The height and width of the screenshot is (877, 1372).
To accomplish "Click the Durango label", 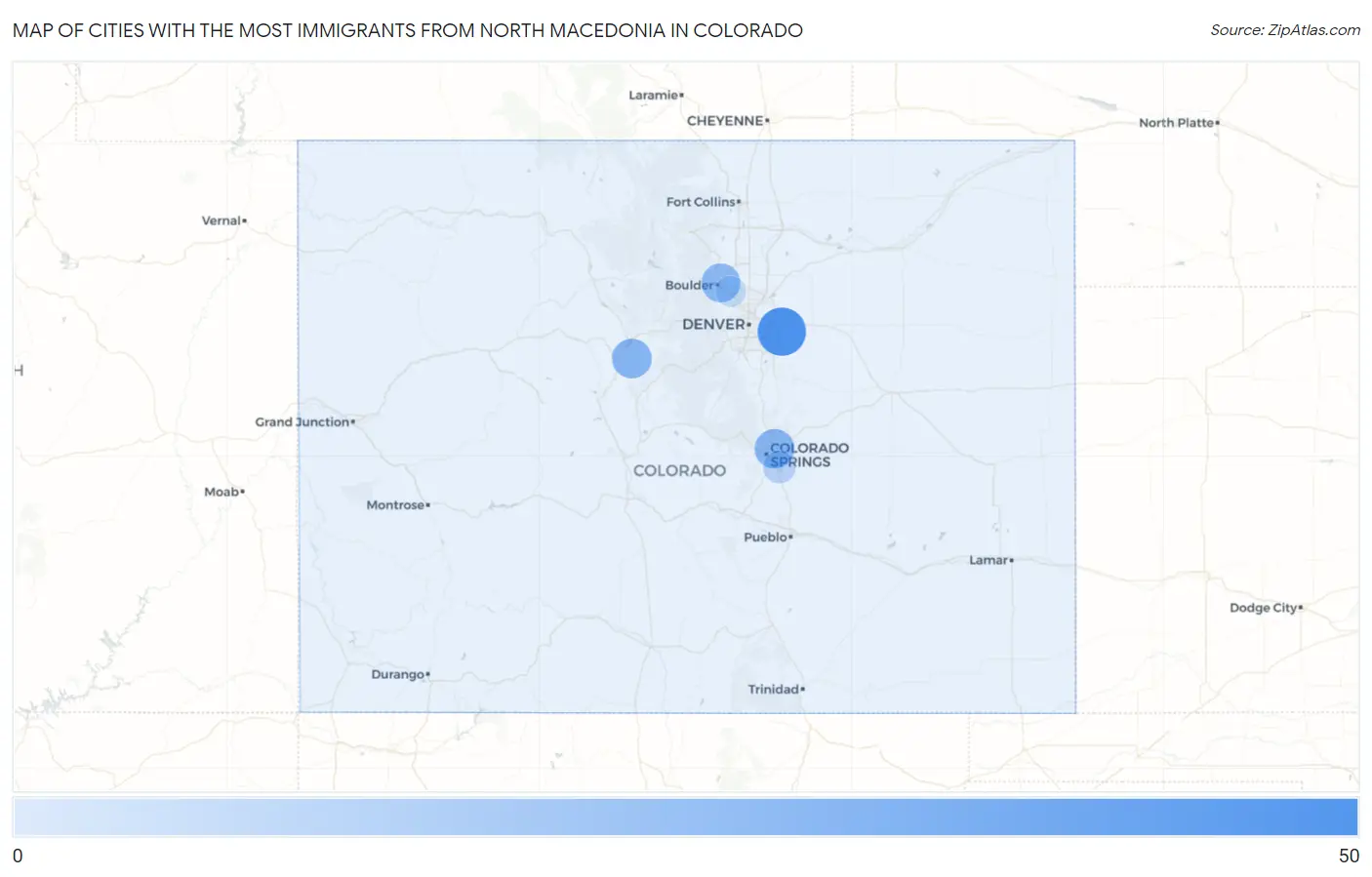I will [x=398, y=675].
